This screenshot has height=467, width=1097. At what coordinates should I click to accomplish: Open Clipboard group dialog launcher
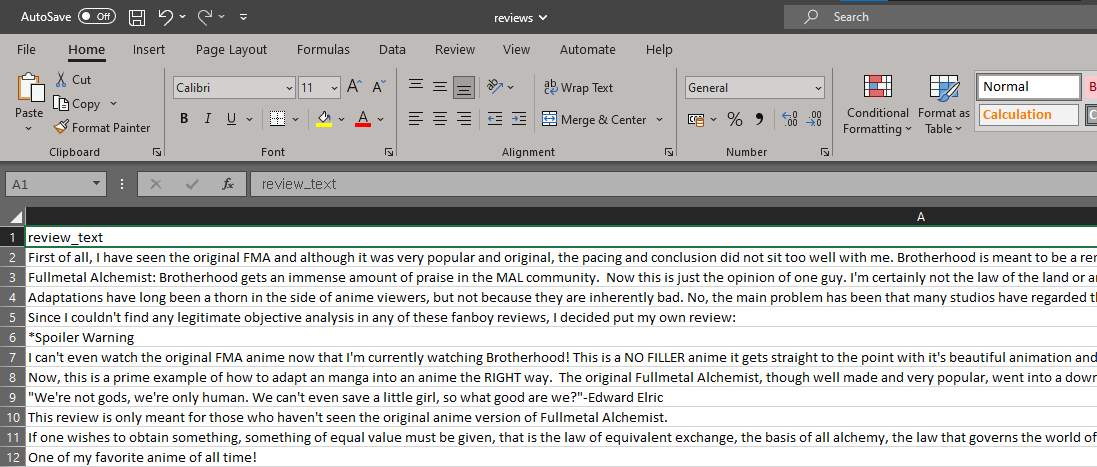(157, 152)
